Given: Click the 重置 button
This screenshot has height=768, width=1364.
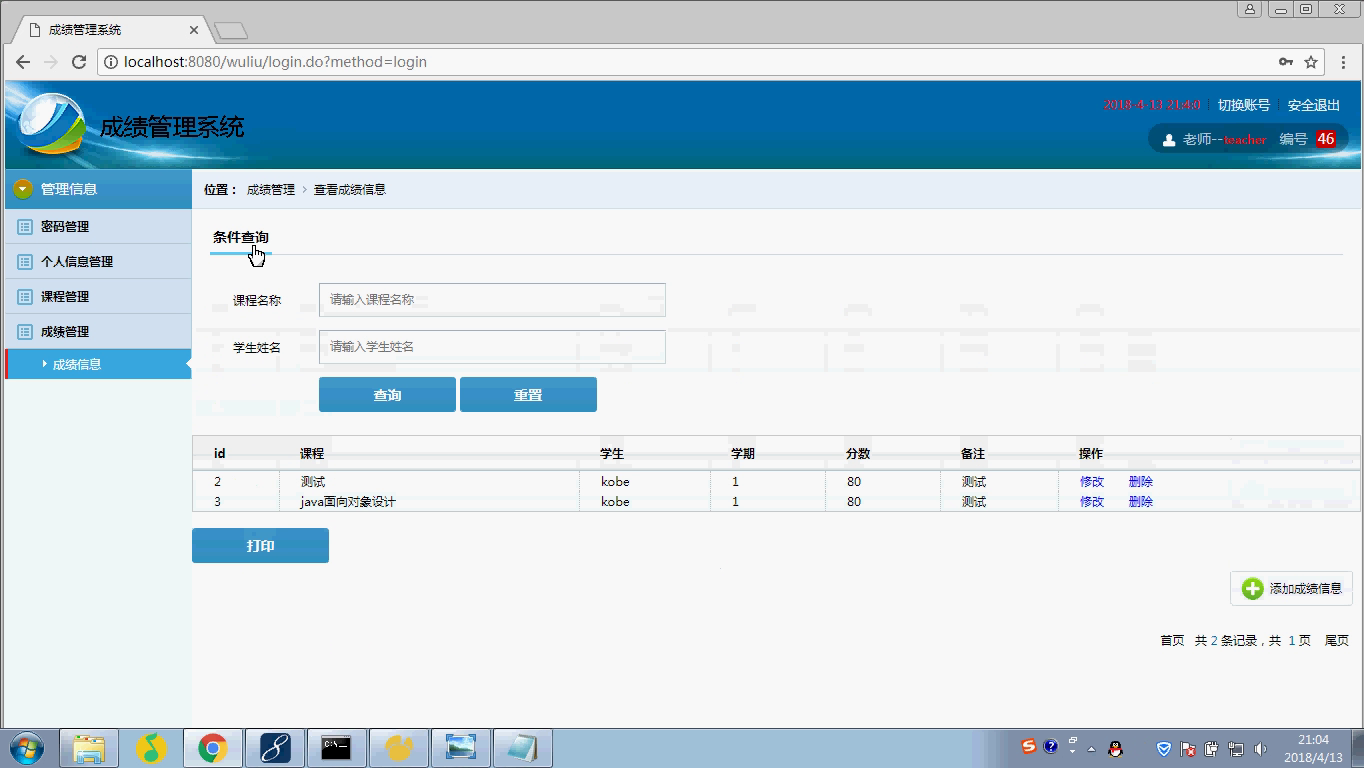Looking at the screenshot, I should pos(528,395).
